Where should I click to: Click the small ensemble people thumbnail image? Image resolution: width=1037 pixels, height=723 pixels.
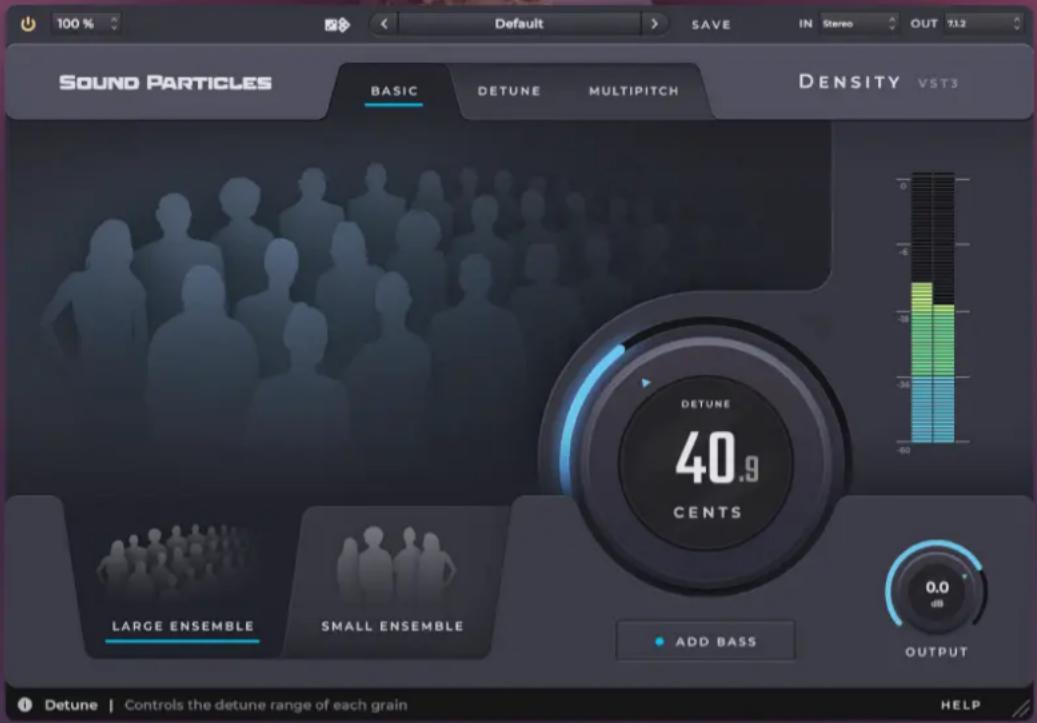(x=395, y=562)
